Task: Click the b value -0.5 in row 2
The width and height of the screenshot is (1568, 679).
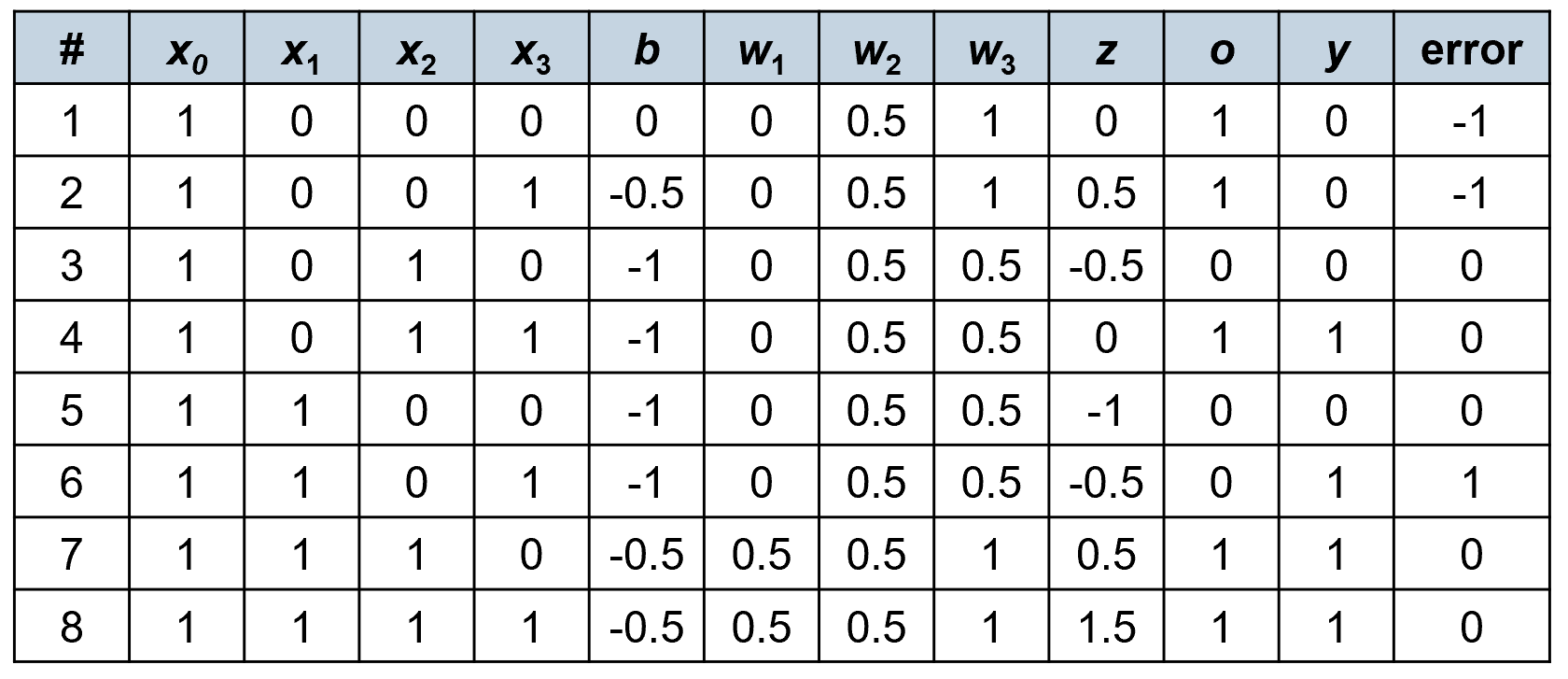Action: (646, 193)
